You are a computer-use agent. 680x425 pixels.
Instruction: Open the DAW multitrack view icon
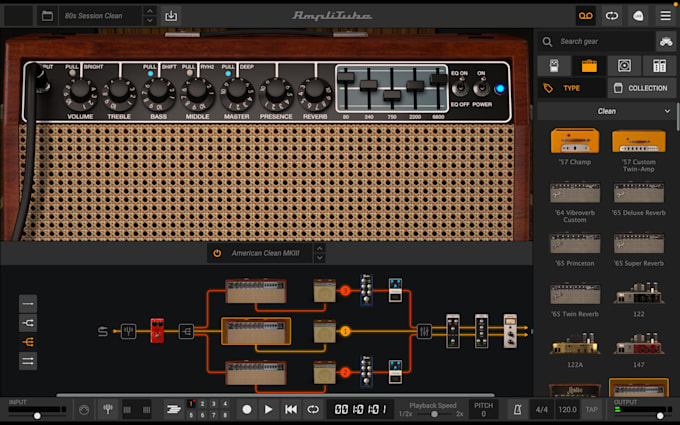173,409
